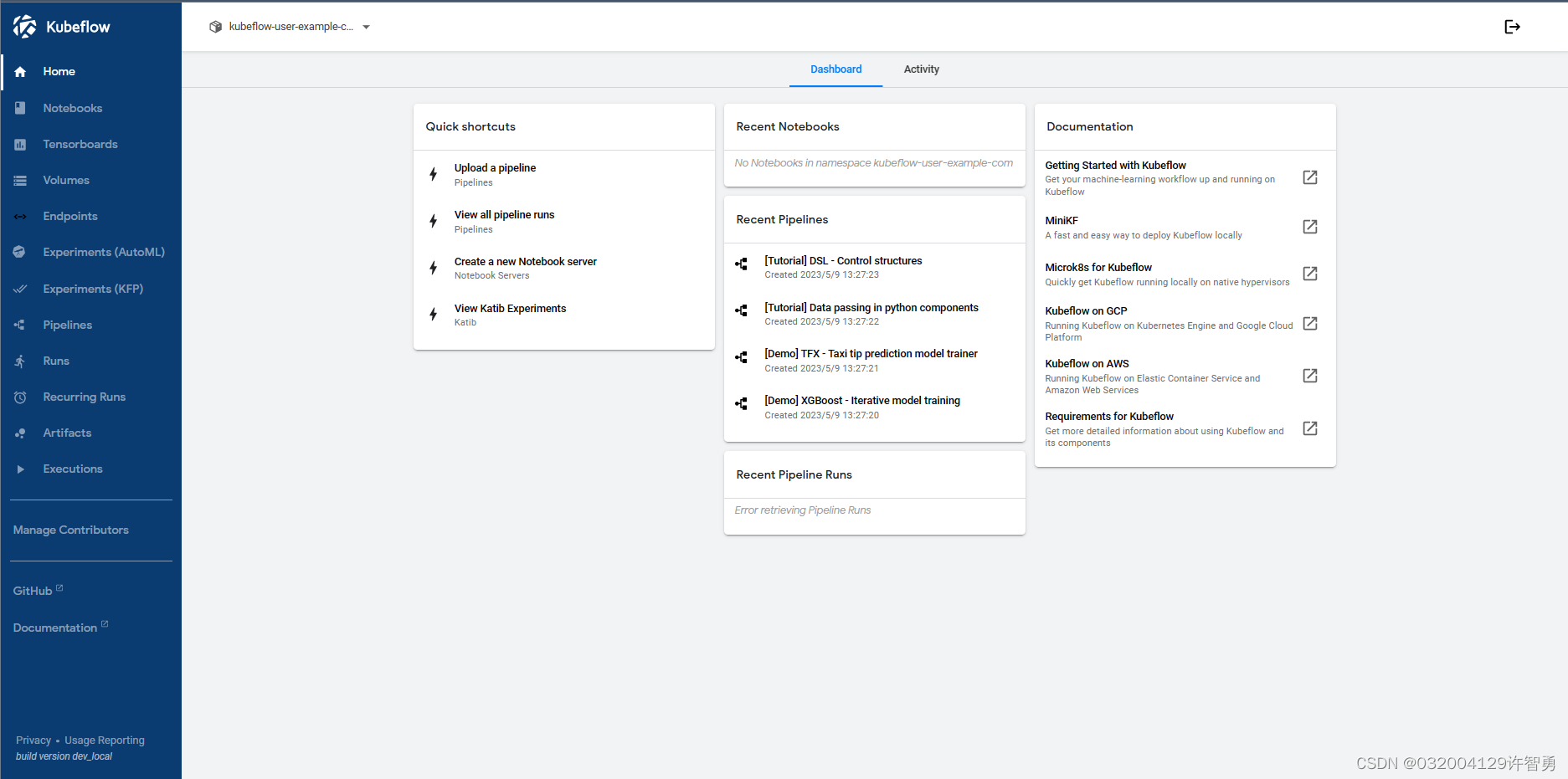Open the Tensorboards sidebar icon
This screenshot has height=779, width=1568.
click(x=20, y=145)
